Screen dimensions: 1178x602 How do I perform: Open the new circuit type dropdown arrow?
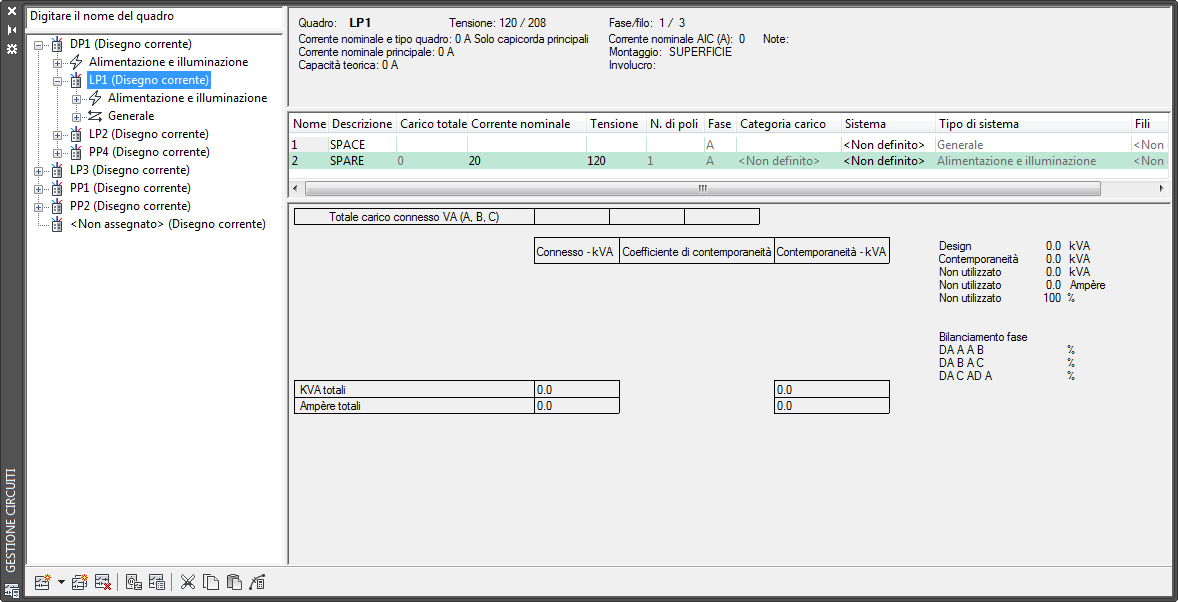click(x=61, y=582)
